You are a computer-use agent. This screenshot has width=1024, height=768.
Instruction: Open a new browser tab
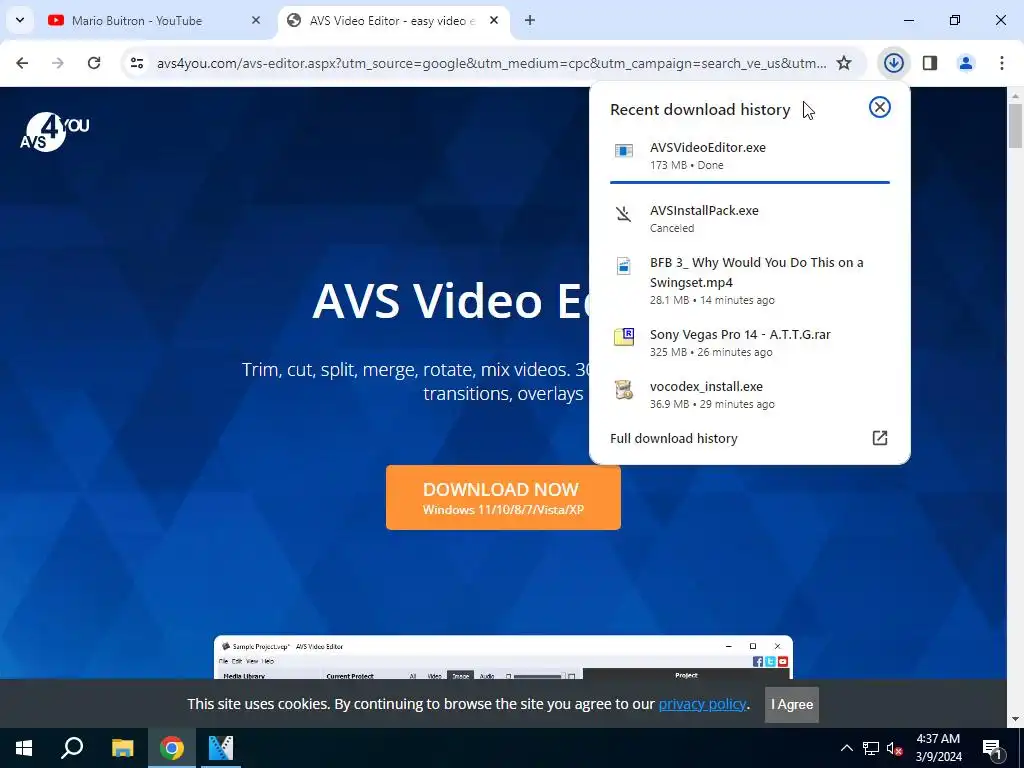[x=530, y=20]
